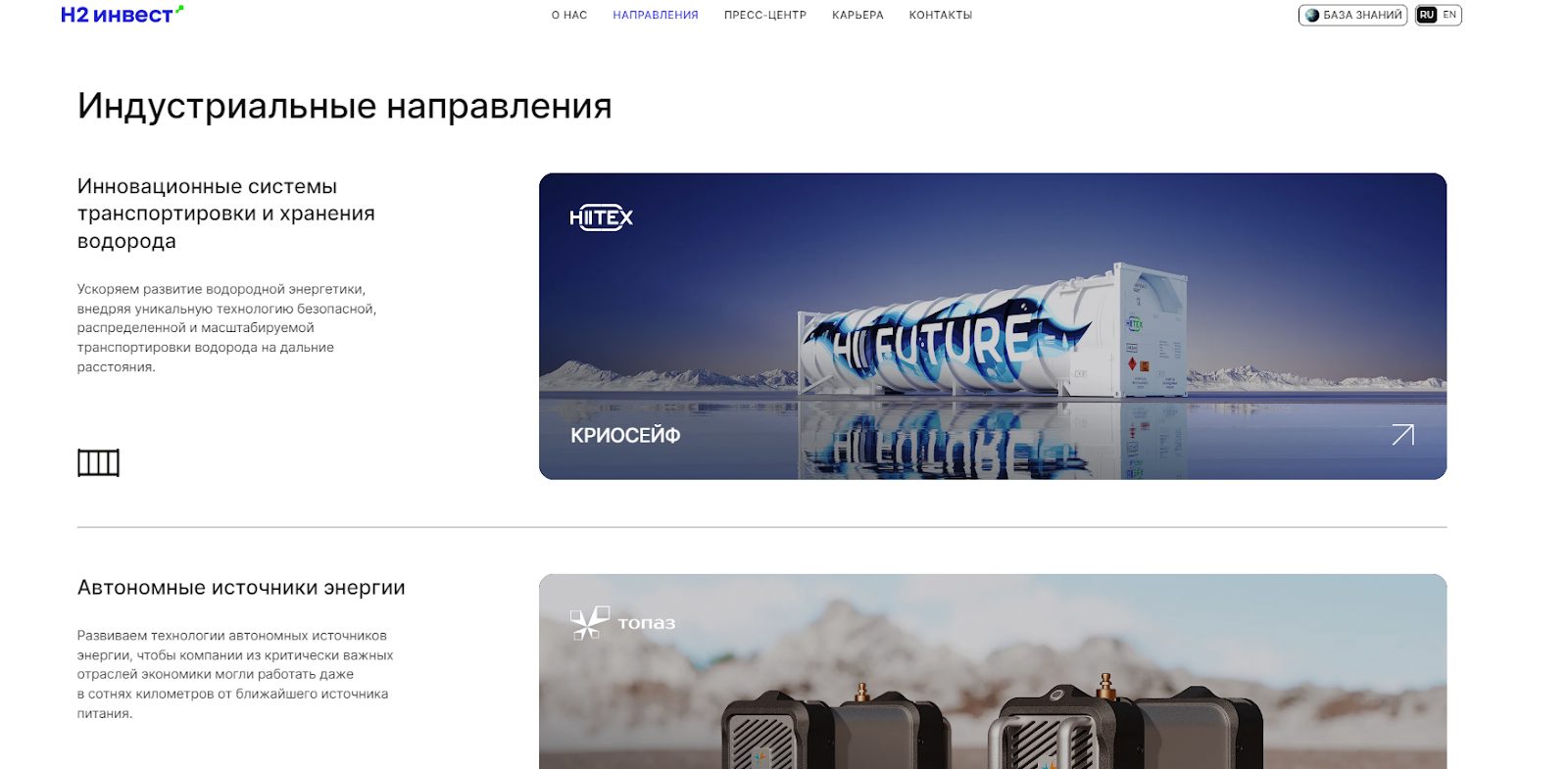Click the Топаз generators banner image
The image size is (1568, 769).
click(x=992, y=672)
